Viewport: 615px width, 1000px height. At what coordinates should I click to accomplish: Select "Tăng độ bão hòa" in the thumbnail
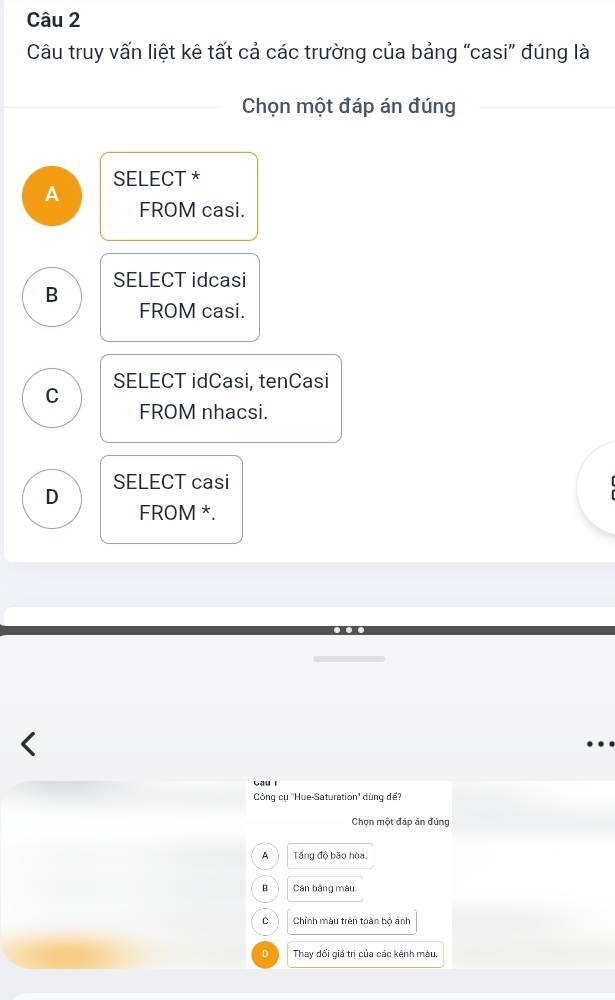(316, 856)
